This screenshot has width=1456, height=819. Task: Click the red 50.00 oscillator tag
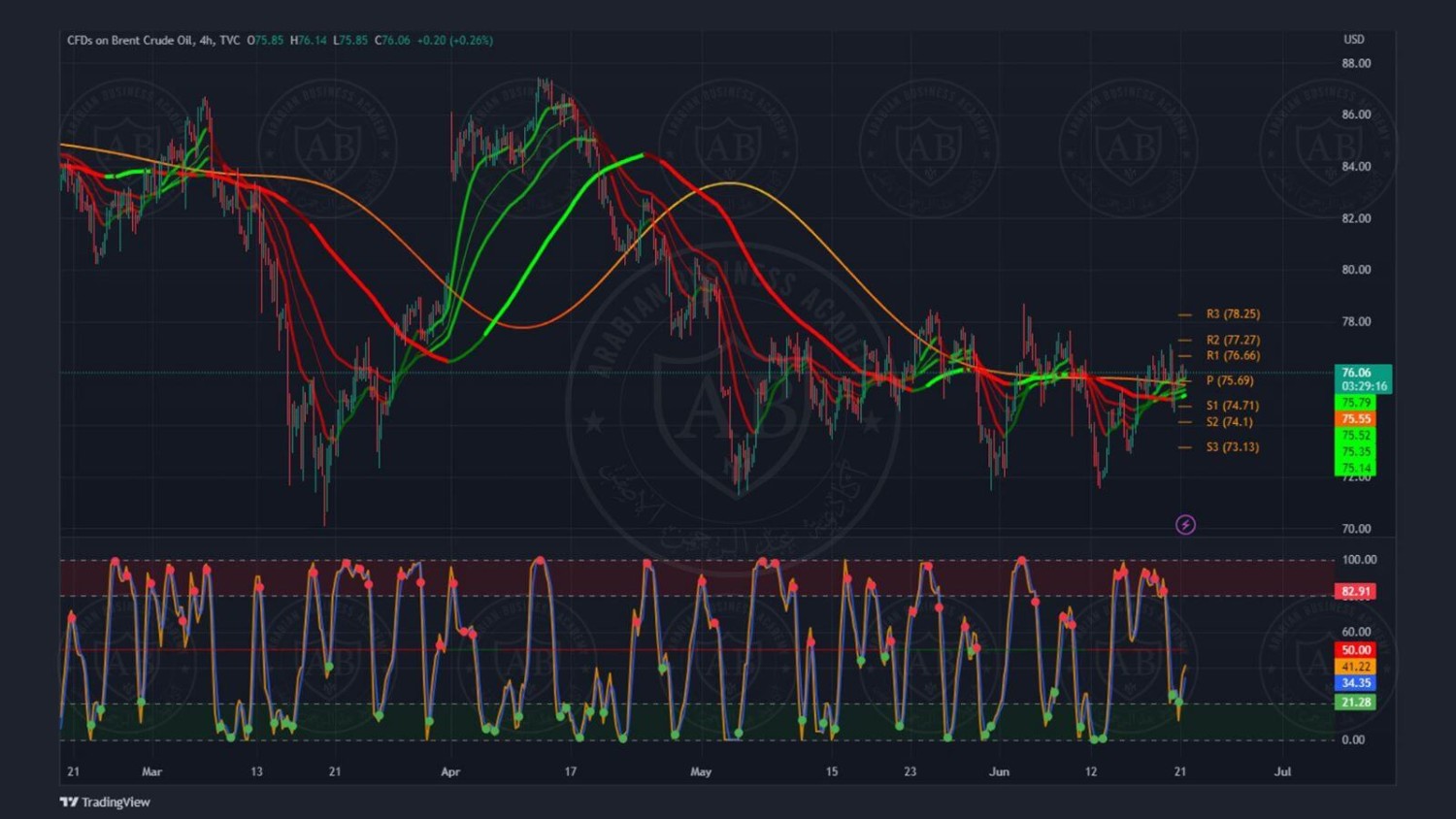click(x=1355, y=650)
